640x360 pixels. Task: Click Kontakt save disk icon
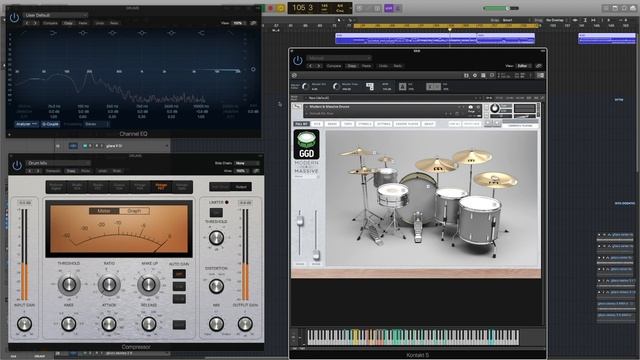[483, 76]
